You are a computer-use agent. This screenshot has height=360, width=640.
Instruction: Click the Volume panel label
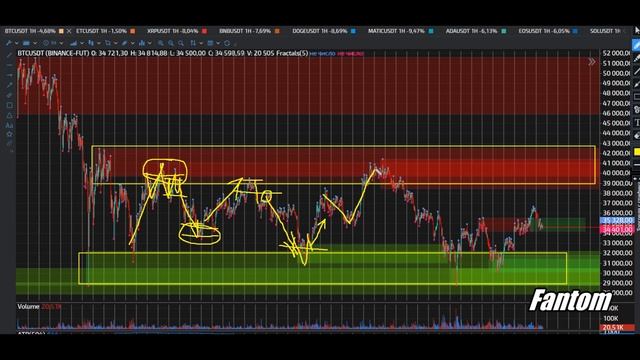point(28,307)
